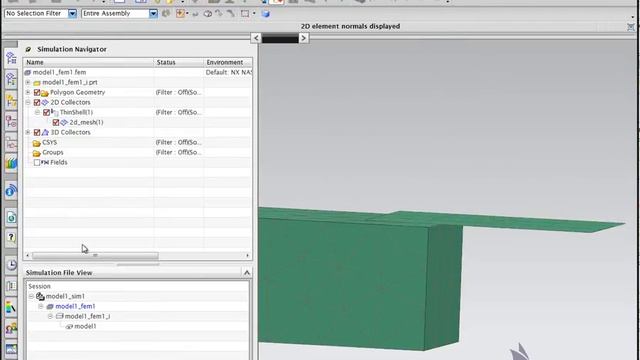Check the Fields checkbox

pos(37,162)
